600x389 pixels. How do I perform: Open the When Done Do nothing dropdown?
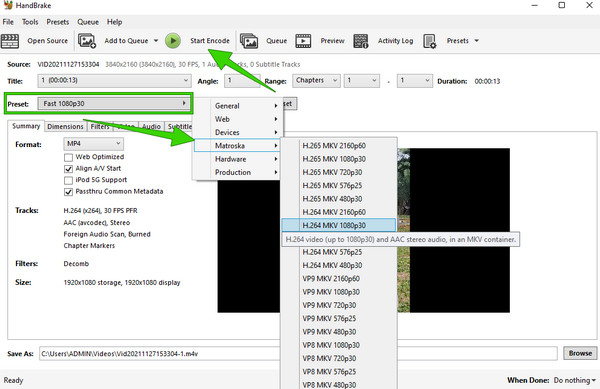pyautogui.click(x=575, y=380)
